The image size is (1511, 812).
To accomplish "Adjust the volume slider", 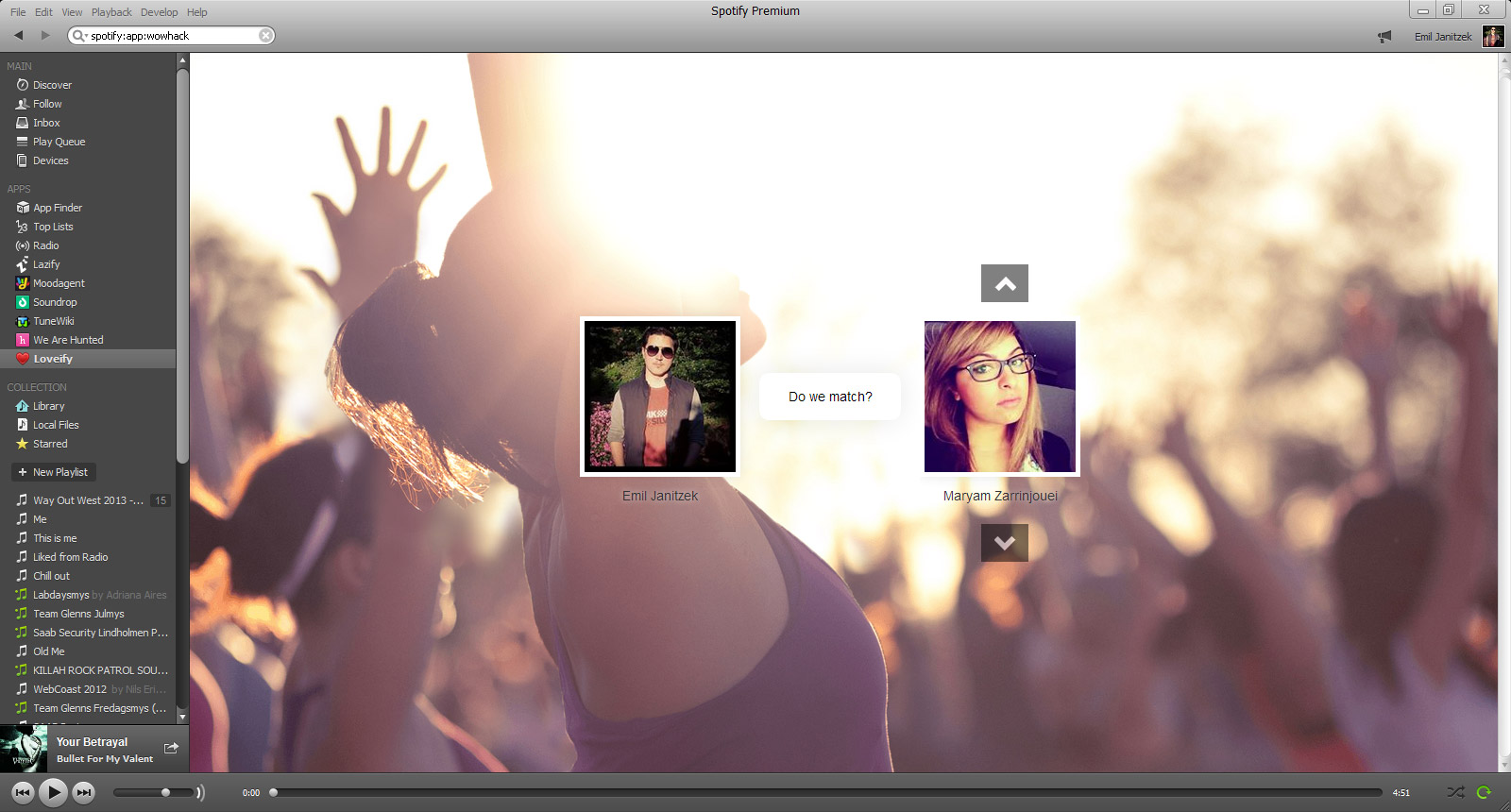I will click(x=153, y=792).
